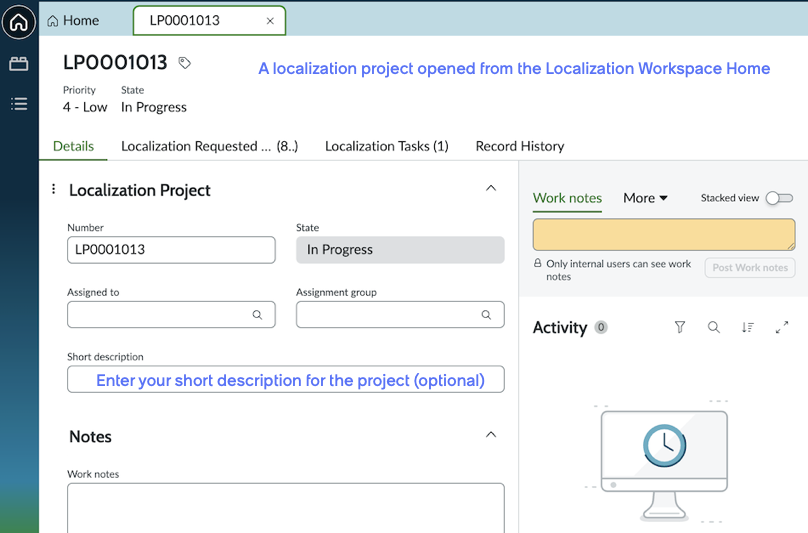808x533 pixels.
Task: Collapse the Localization Project section
Action: click(x=491, y=188)
